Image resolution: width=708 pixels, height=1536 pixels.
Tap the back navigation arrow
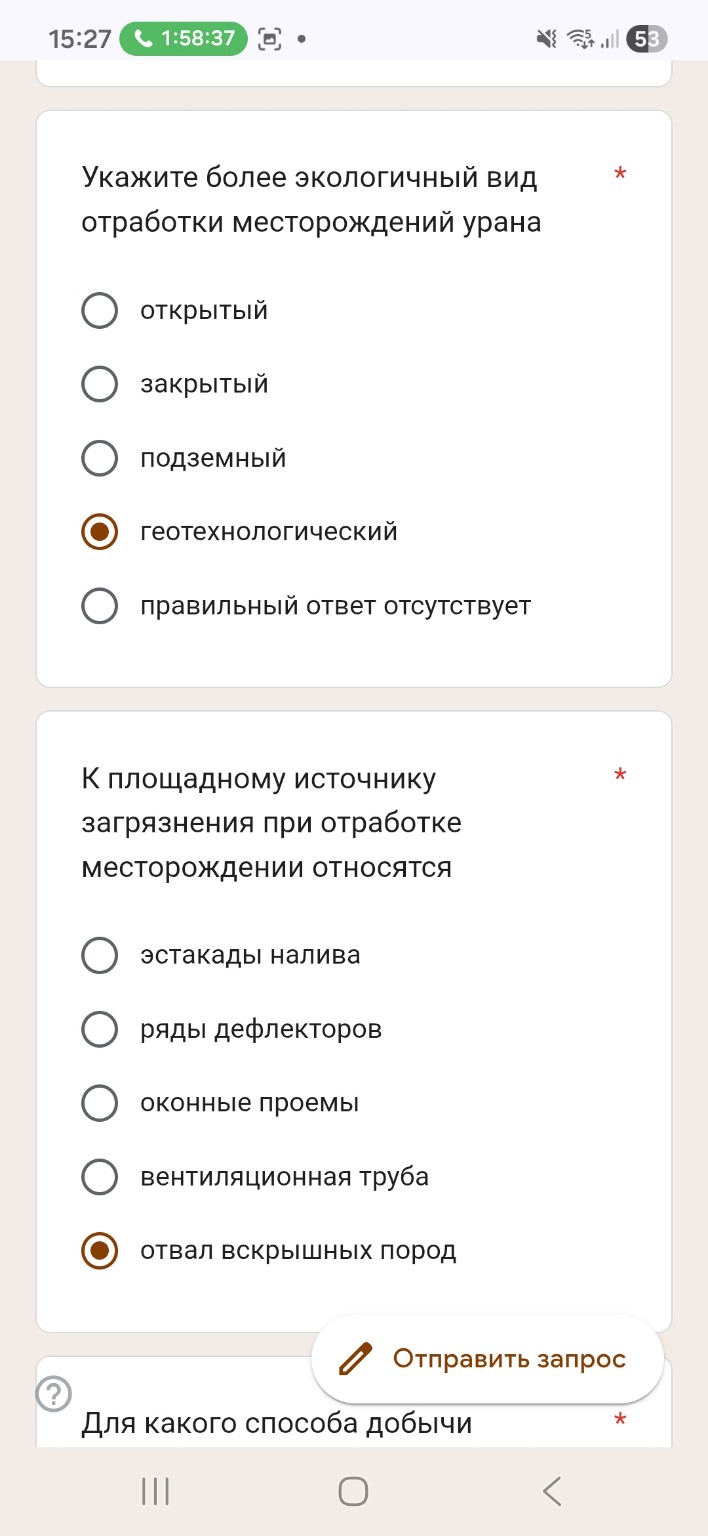(551, 1491)
